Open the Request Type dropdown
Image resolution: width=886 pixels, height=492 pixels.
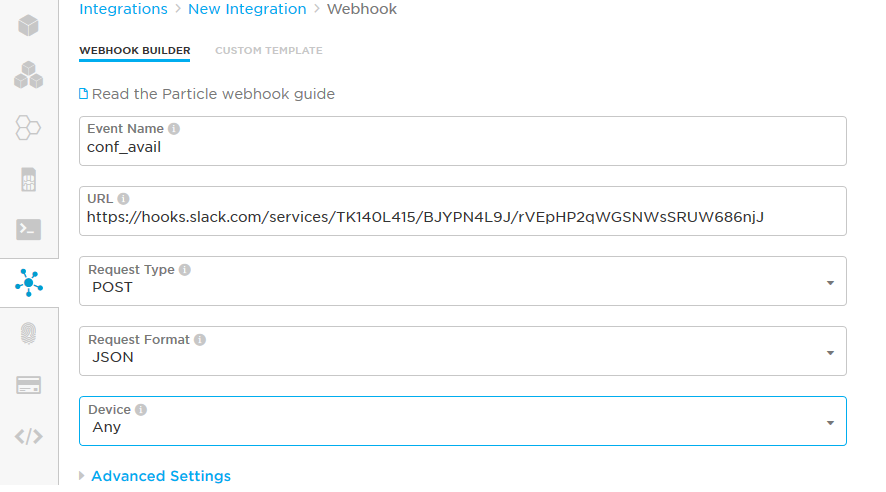tap(462, 281)
